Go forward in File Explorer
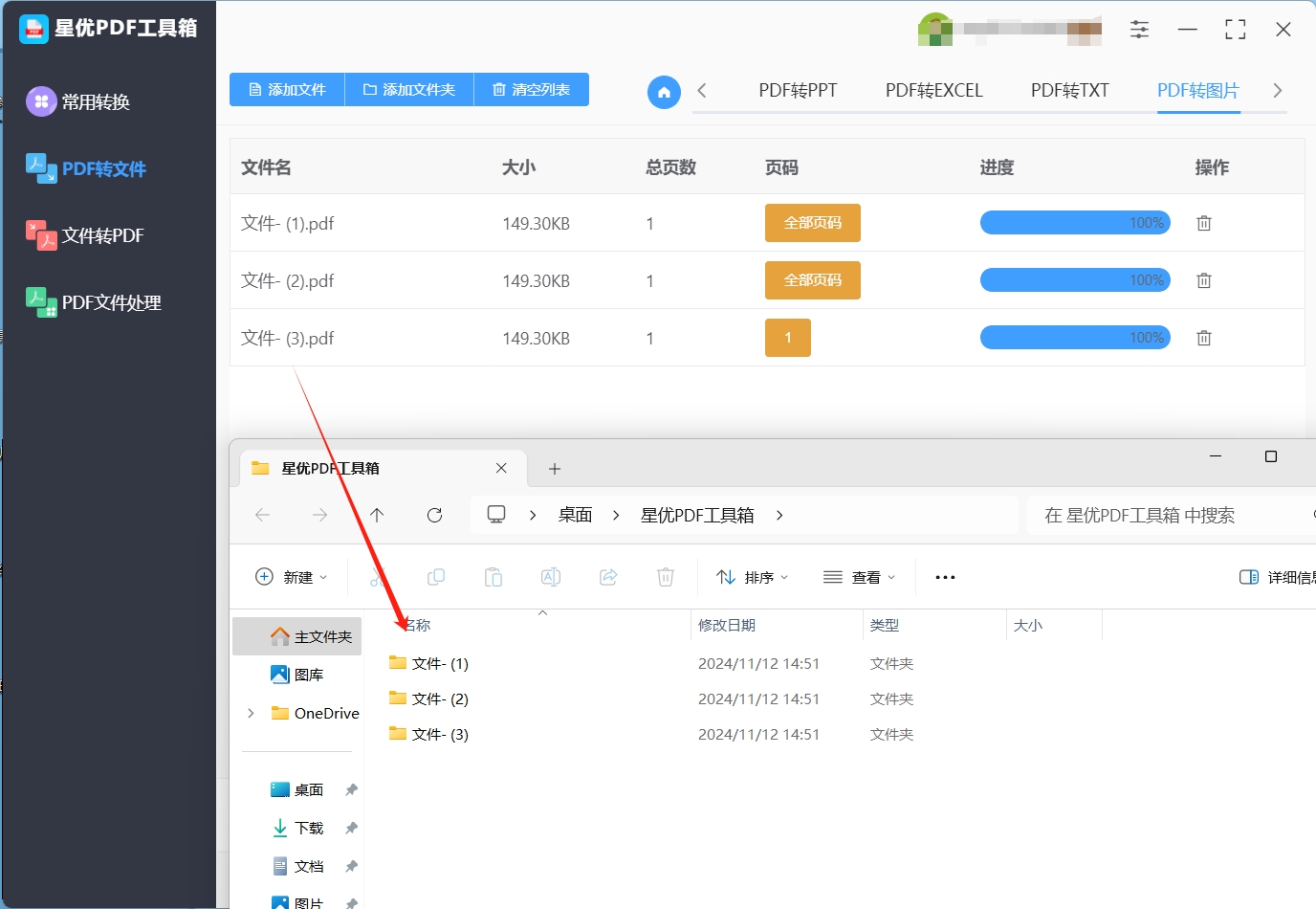 point(319,515)
